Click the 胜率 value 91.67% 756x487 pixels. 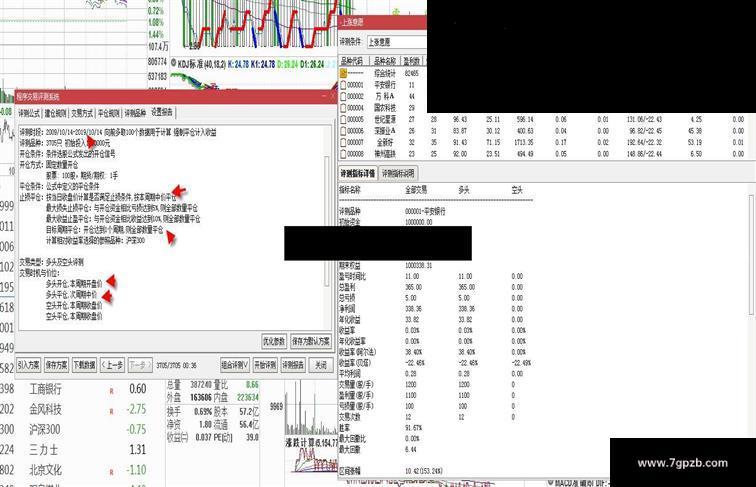(x=413, y=428)
